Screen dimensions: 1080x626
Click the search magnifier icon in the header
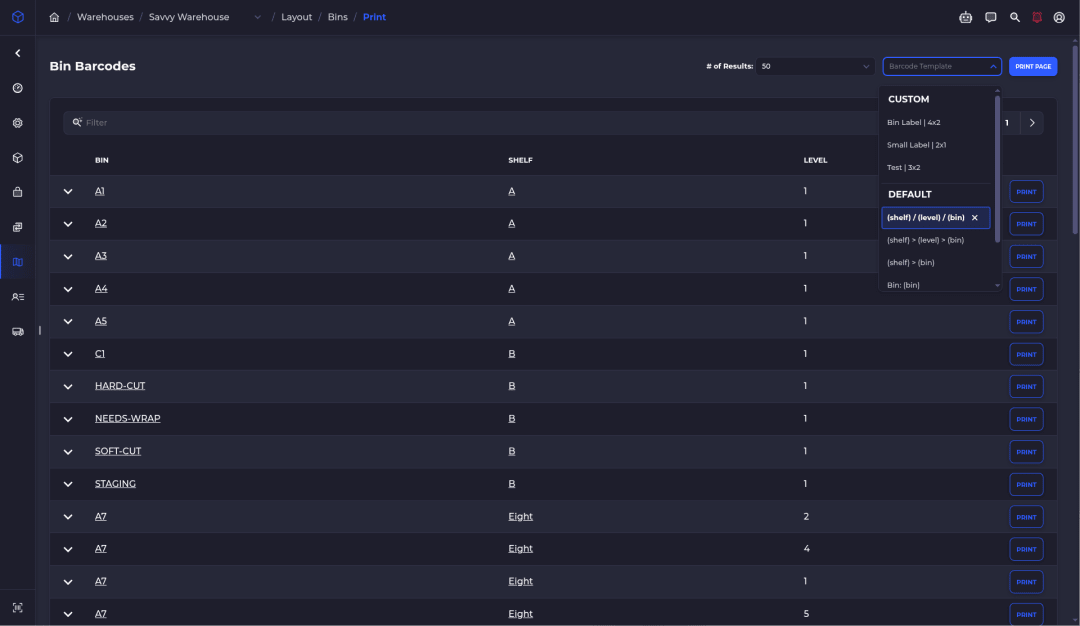tap(1015, 17)
